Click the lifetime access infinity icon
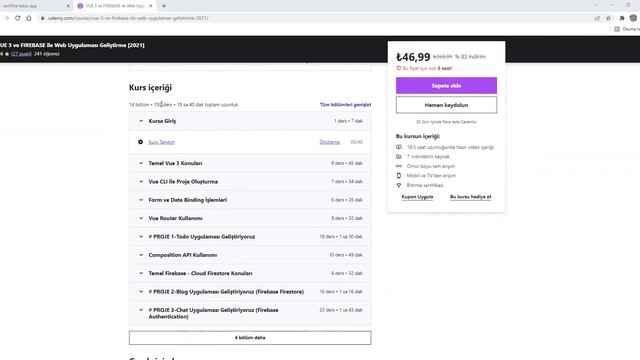This screenshot has width=640, height=360. click(x=399, y=166)
